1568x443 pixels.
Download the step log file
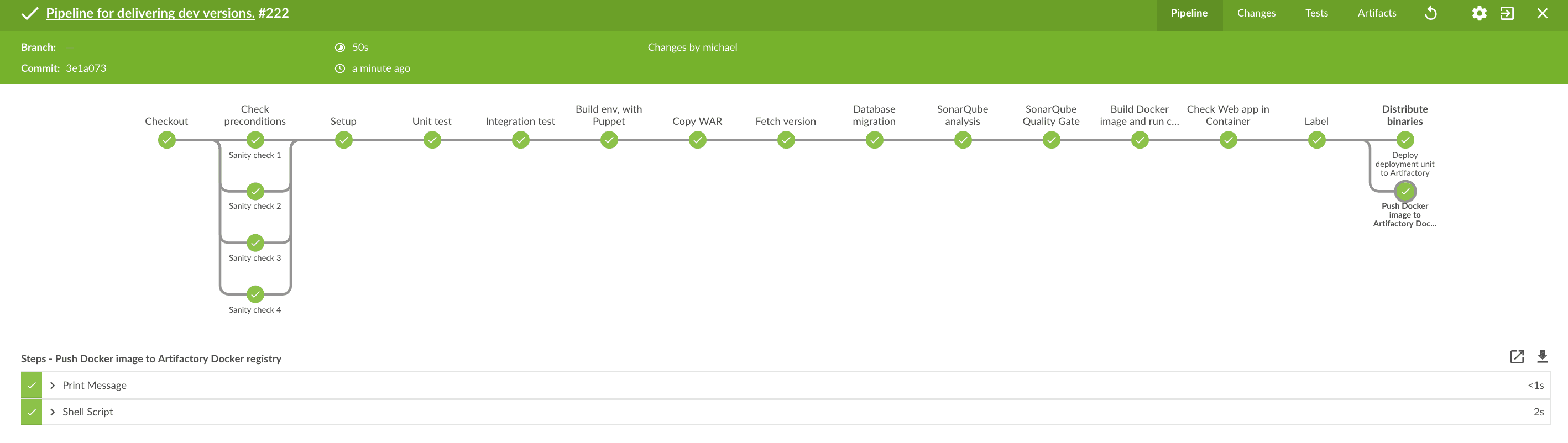1542,357
